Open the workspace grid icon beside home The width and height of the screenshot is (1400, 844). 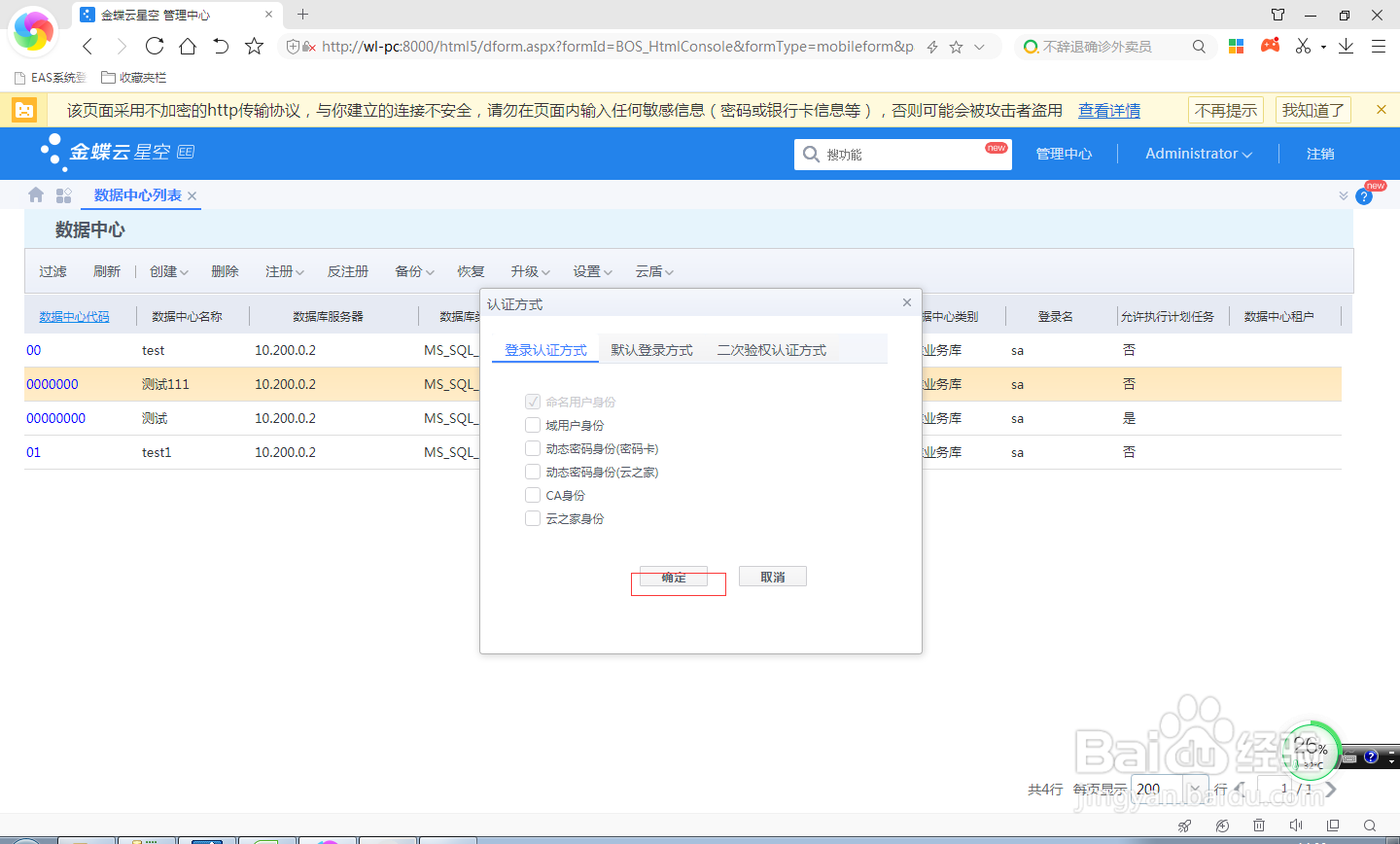63,194
